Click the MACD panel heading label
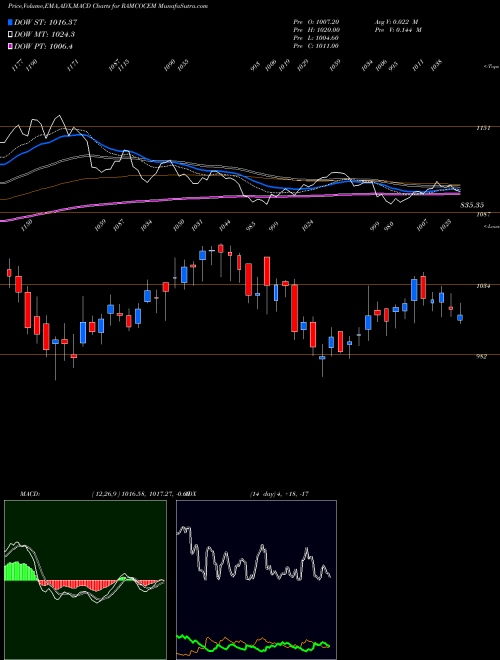The height and width of the screenshot is (660, 500). (29, 494)
